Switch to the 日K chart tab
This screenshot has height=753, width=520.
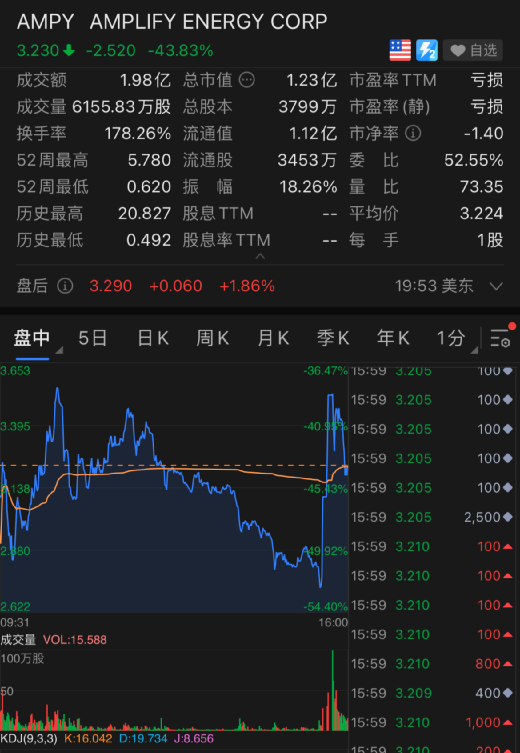(153, 338)
